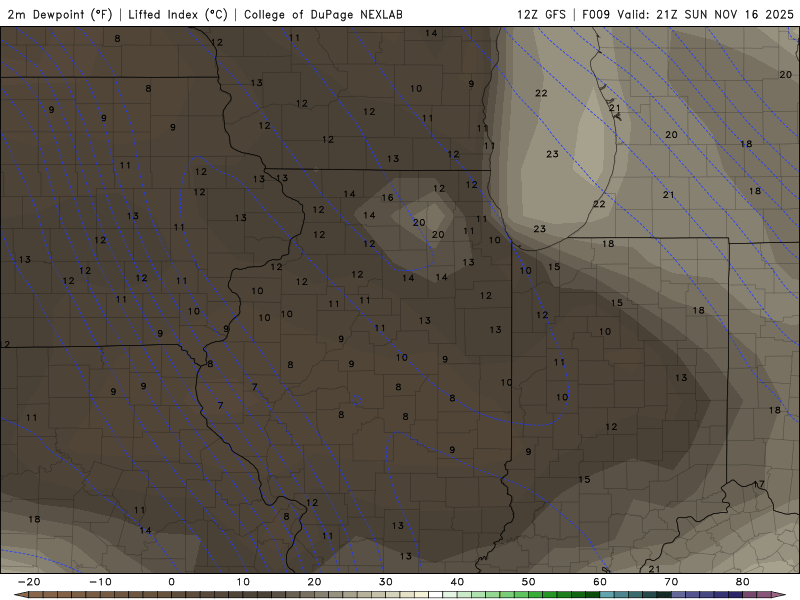The height and width of the screenshot is (600, 800).
Task: Click the '60' colorbar scale label
Action: (600, 582)
